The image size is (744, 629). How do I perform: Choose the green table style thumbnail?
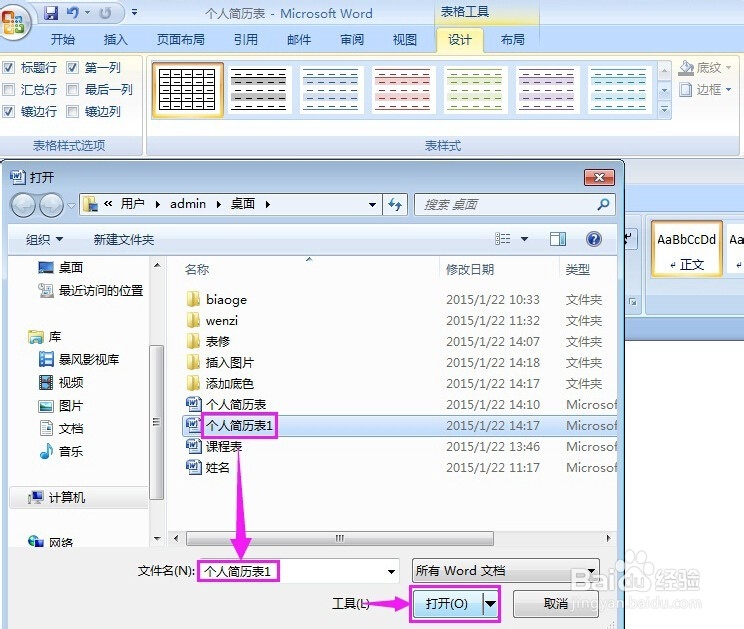click(474, 90)
